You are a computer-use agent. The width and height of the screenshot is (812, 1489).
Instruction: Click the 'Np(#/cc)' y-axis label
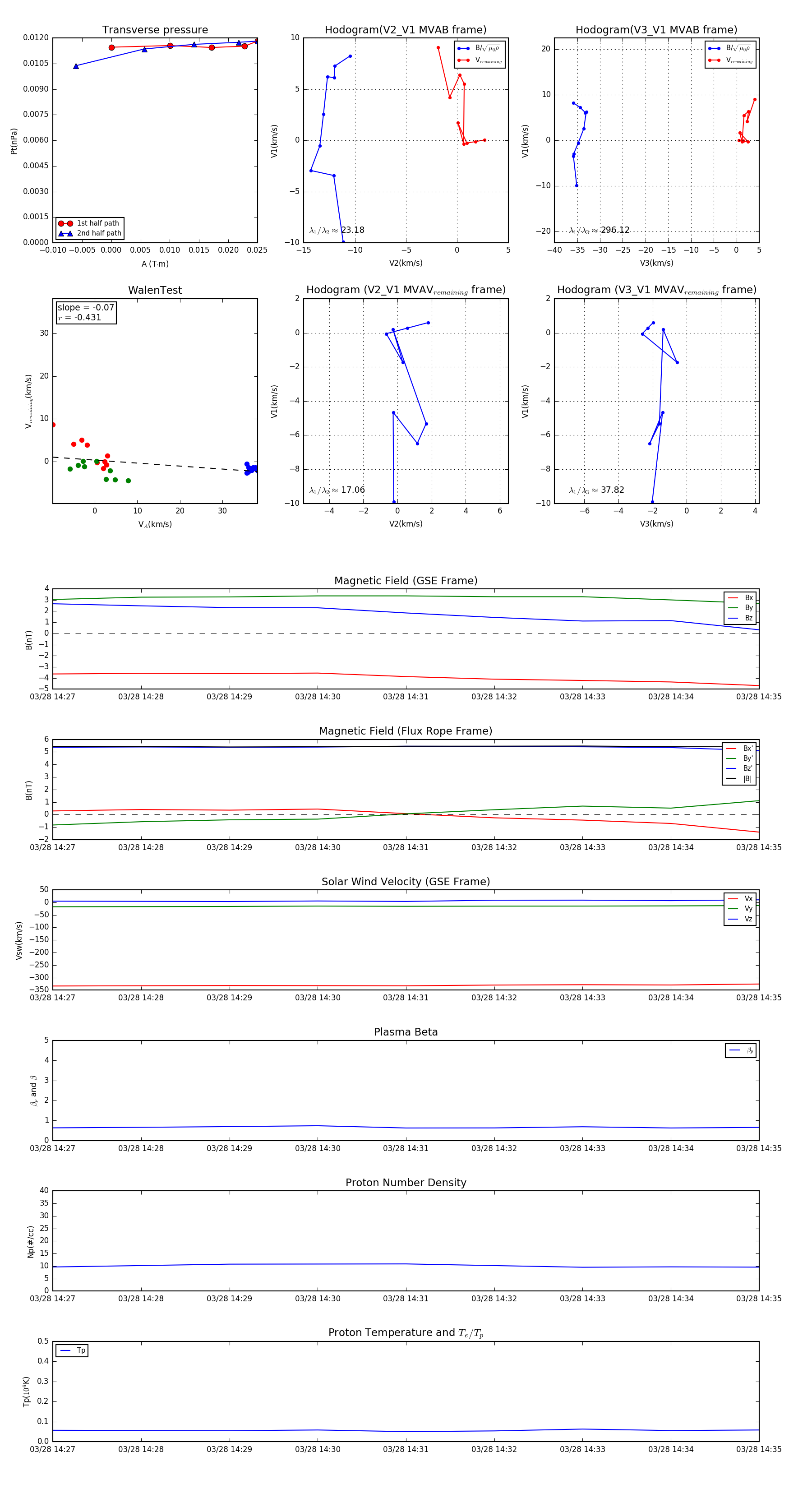pos(31,1241)
